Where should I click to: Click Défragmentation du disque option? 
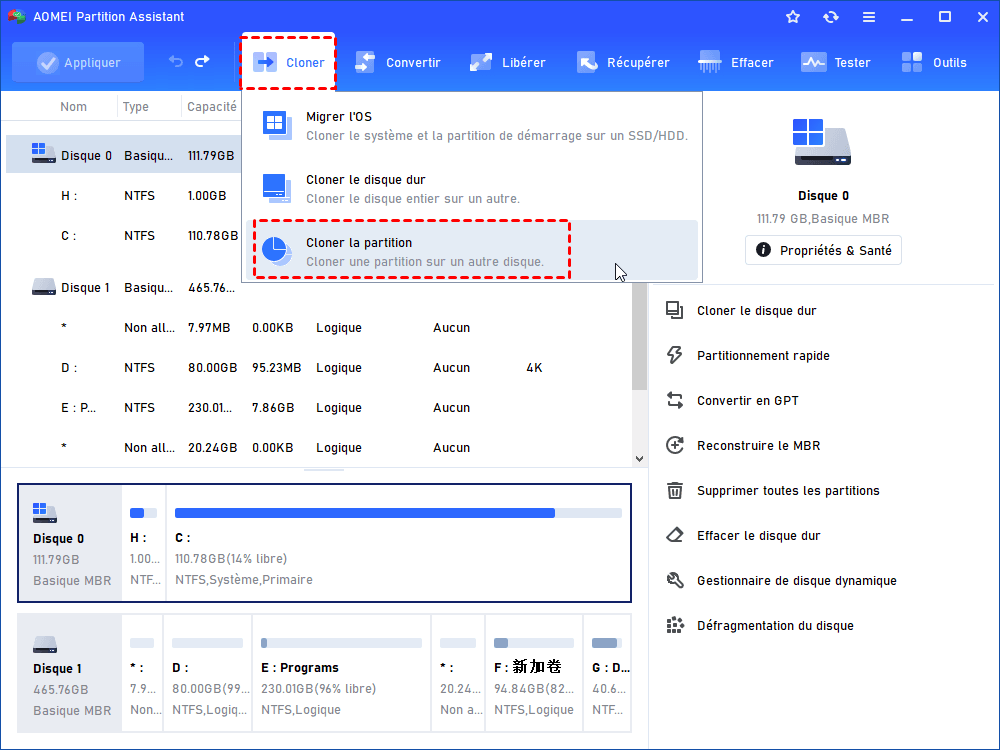[x=775, y=626]
